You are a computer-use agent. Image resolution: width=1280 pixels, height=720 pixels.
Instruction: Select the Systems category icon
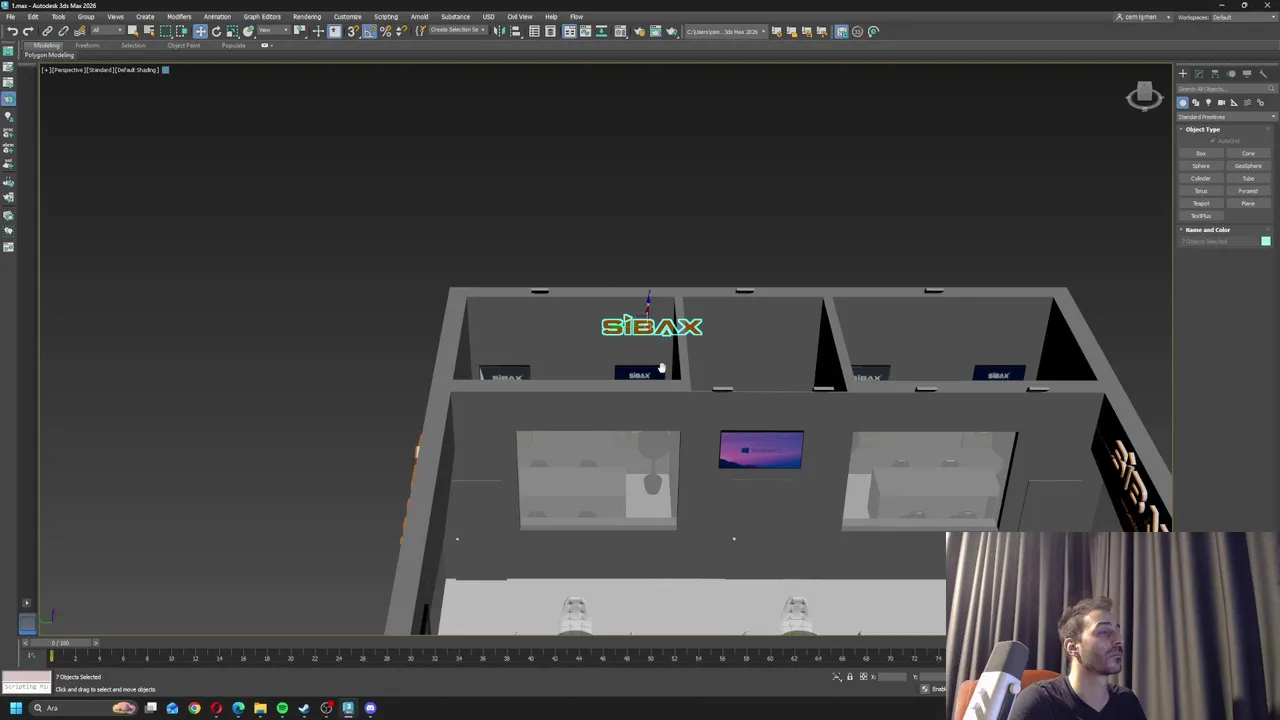click(1260, 102)
